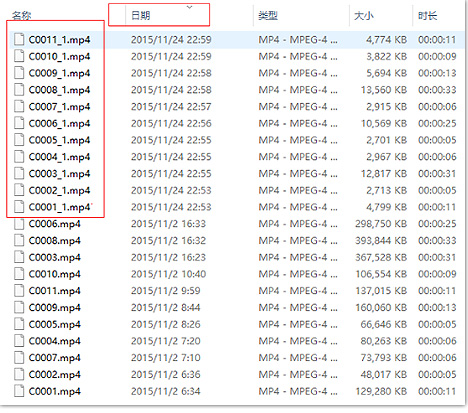
Task: Click the 大小 column header
Action: point(364,15)
